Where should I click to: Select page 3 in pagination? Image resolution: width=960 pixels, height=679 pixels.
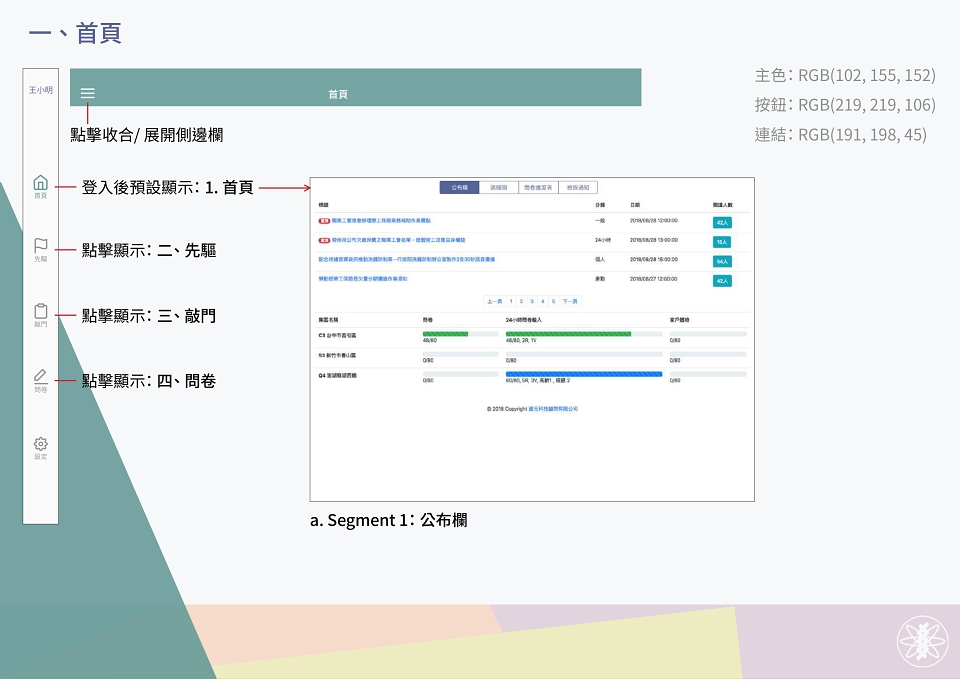click(x=532, y=301)
